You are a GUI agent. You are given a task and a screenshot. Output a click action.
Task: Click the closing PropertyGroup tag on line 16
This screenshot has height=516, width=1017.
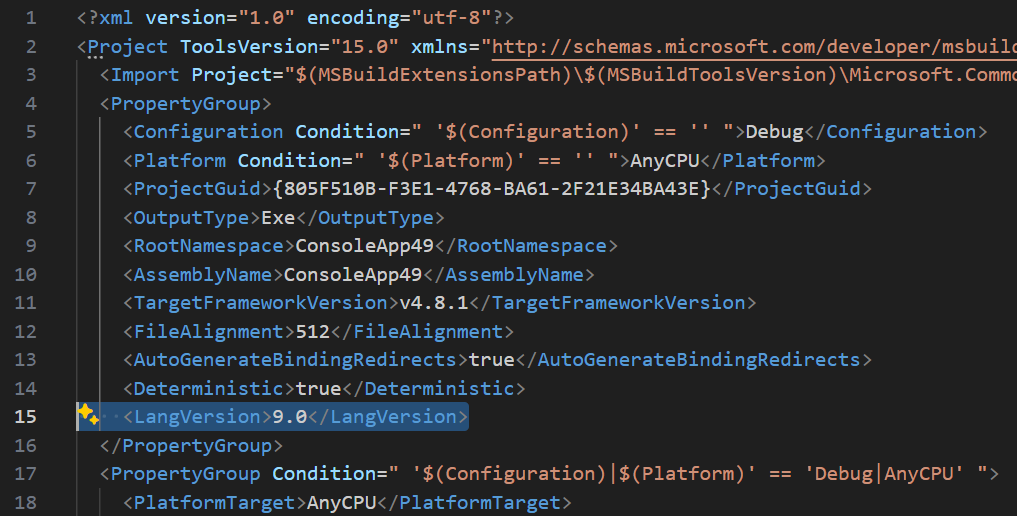[x=191, y=445]
